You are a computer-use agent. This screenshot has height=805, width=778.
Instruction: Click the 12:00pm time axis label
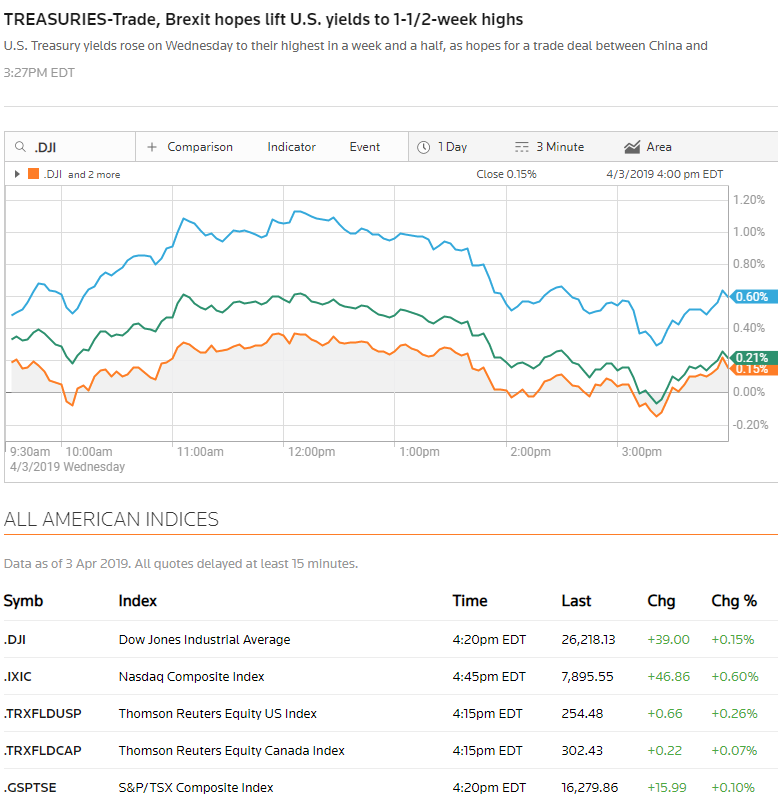(311, 452)
